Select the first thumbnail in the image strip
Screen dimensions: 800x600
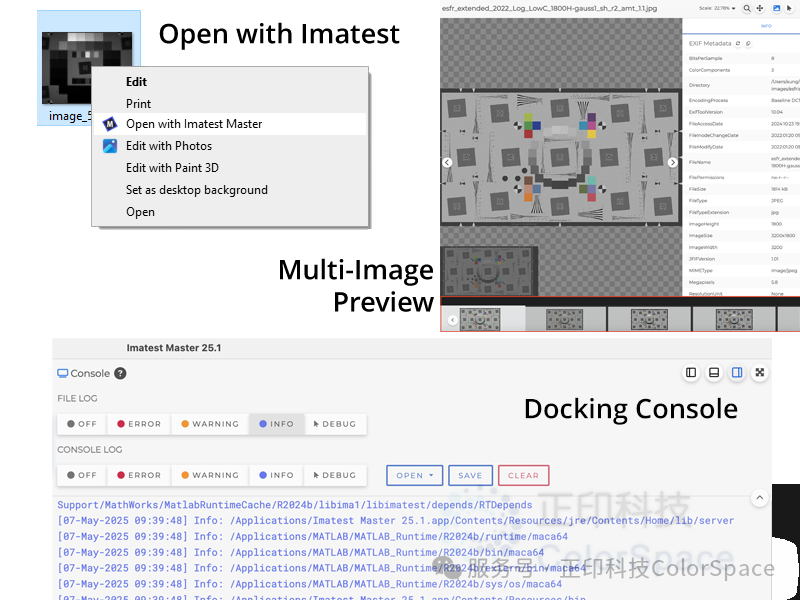point(480,320)
